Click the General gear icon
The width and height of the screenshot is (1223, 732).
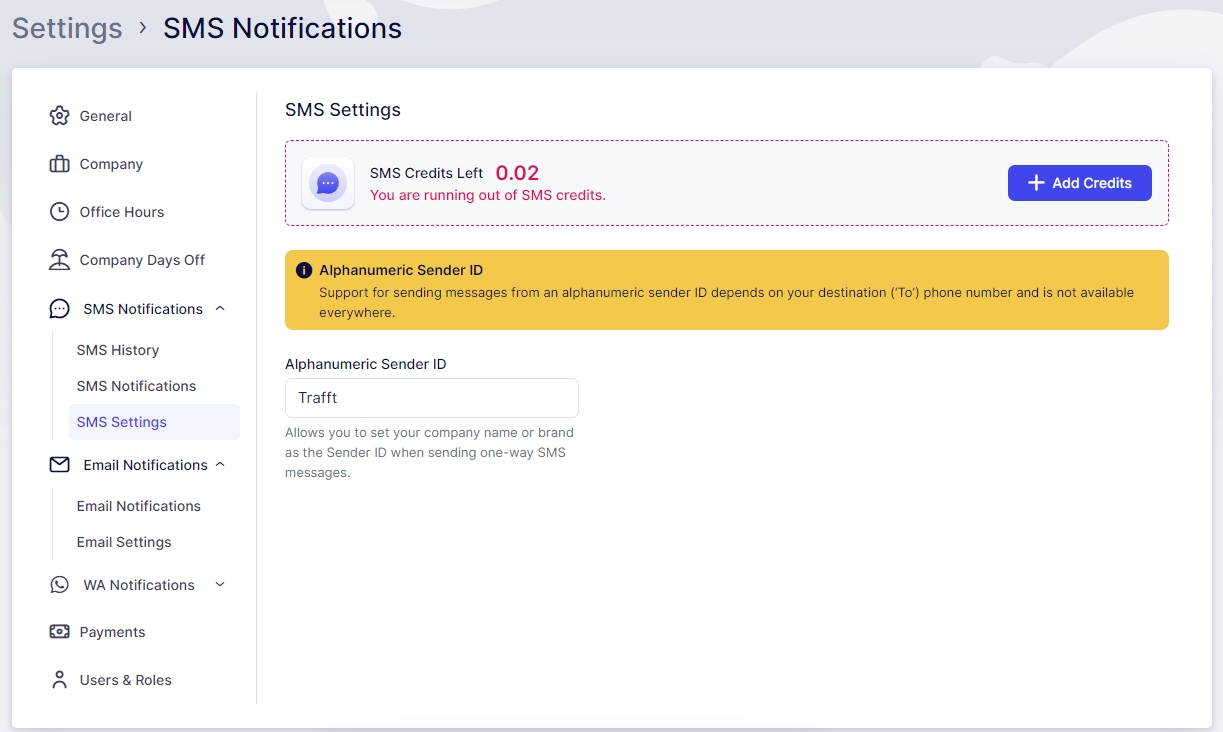coord(60,116)
